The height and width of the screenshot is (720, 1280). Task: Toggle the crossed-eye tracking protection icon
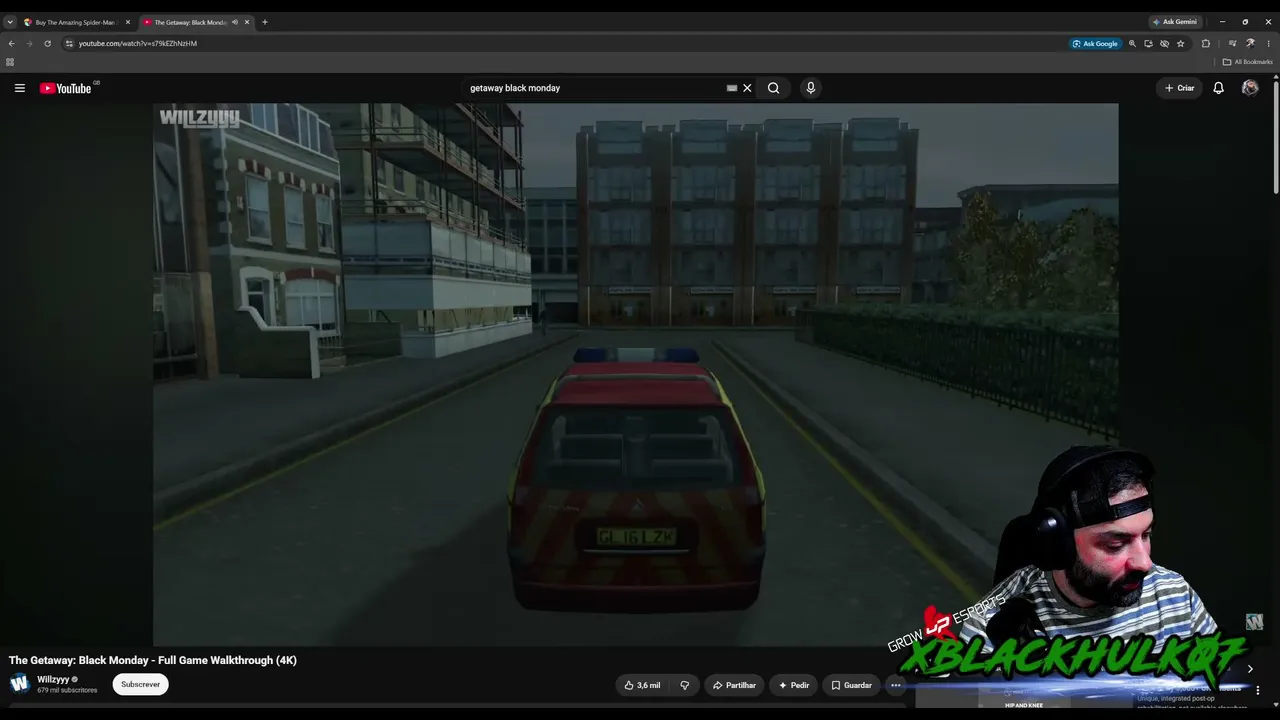(x=1164, y=44)
